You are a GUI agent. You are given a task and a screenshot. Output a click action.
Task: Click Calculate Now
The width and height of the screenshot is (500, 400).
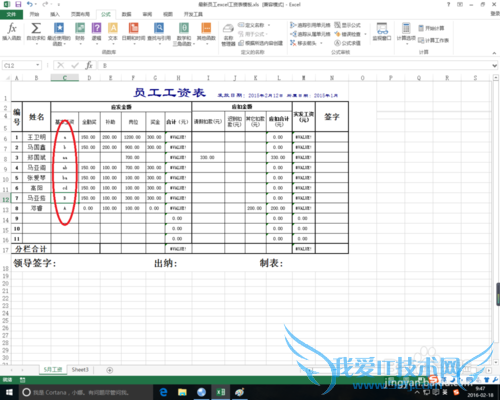point(431,28)
